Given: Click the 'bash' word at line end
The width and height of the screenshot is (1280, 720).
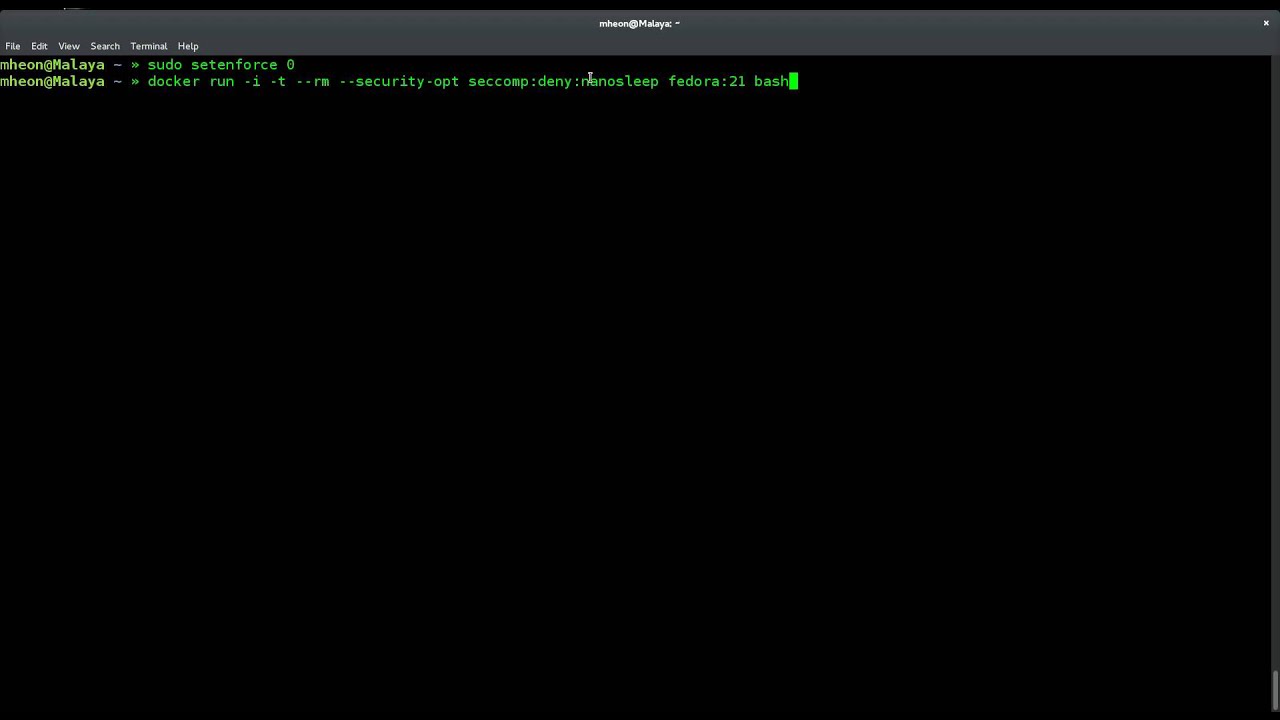Looking at the screenshot, I should tap(771, 82).
